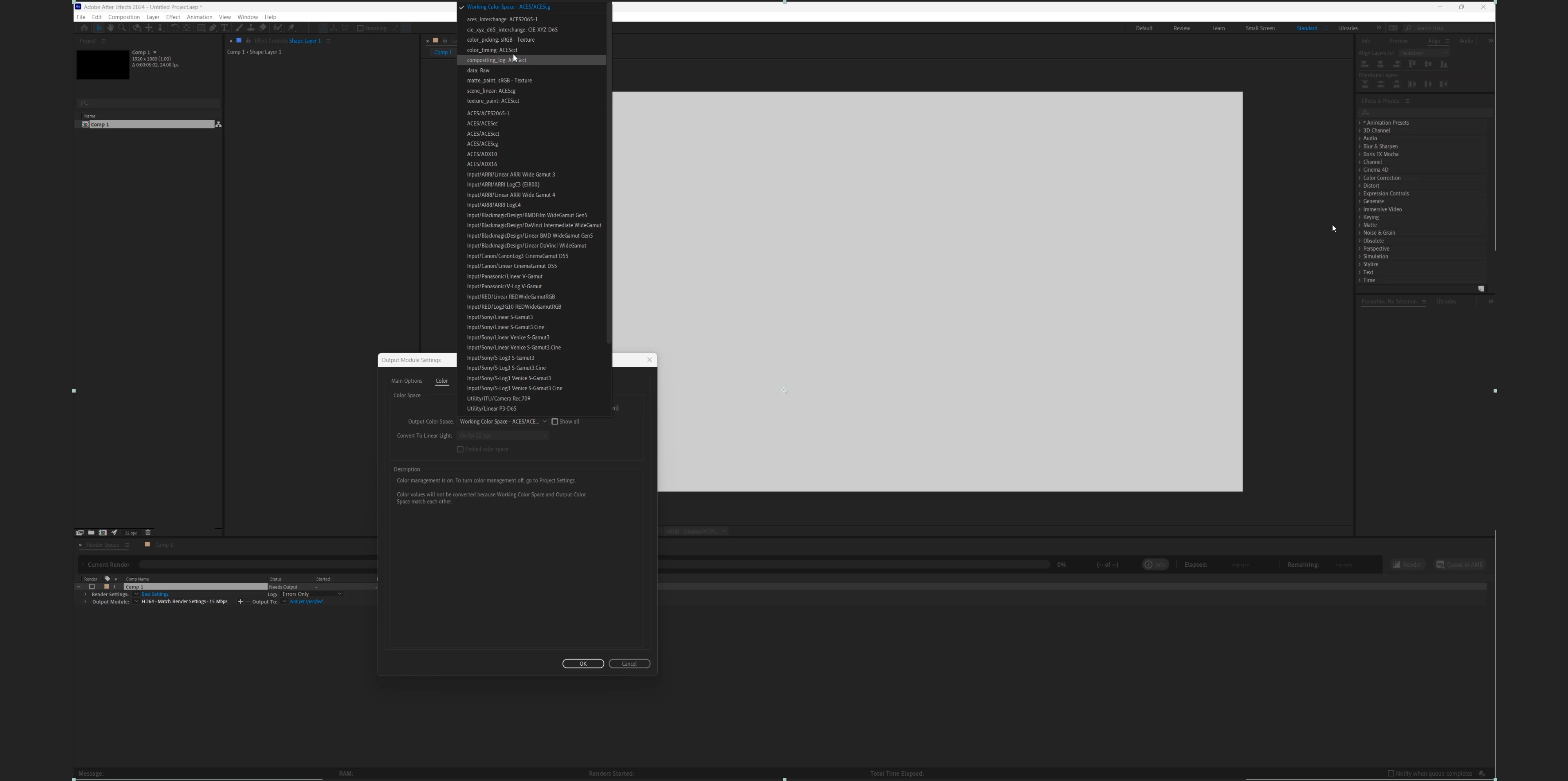Add output module with plus icon
1568x781 pixels.
click(240, 602)
